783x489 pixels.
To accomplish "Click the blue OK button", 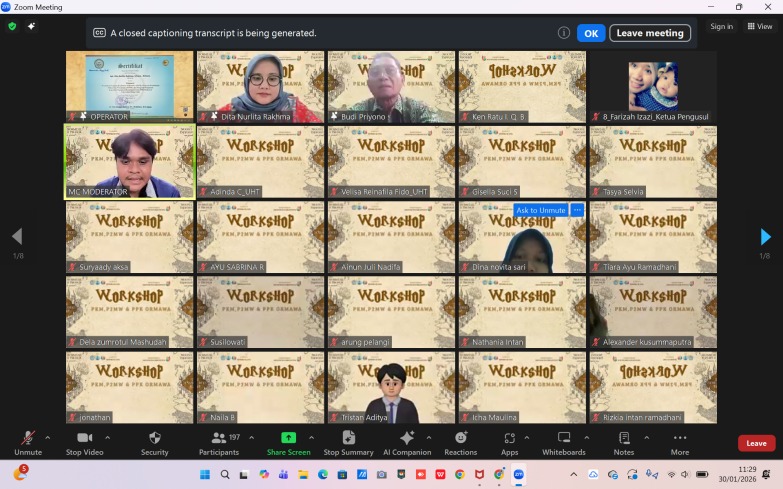I will [590, 33].
